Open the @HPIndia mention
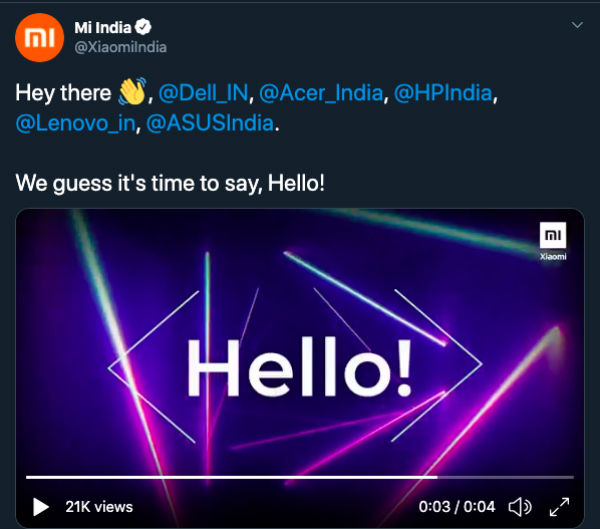This screenshot has width=600, height=529. pos(443,93)
